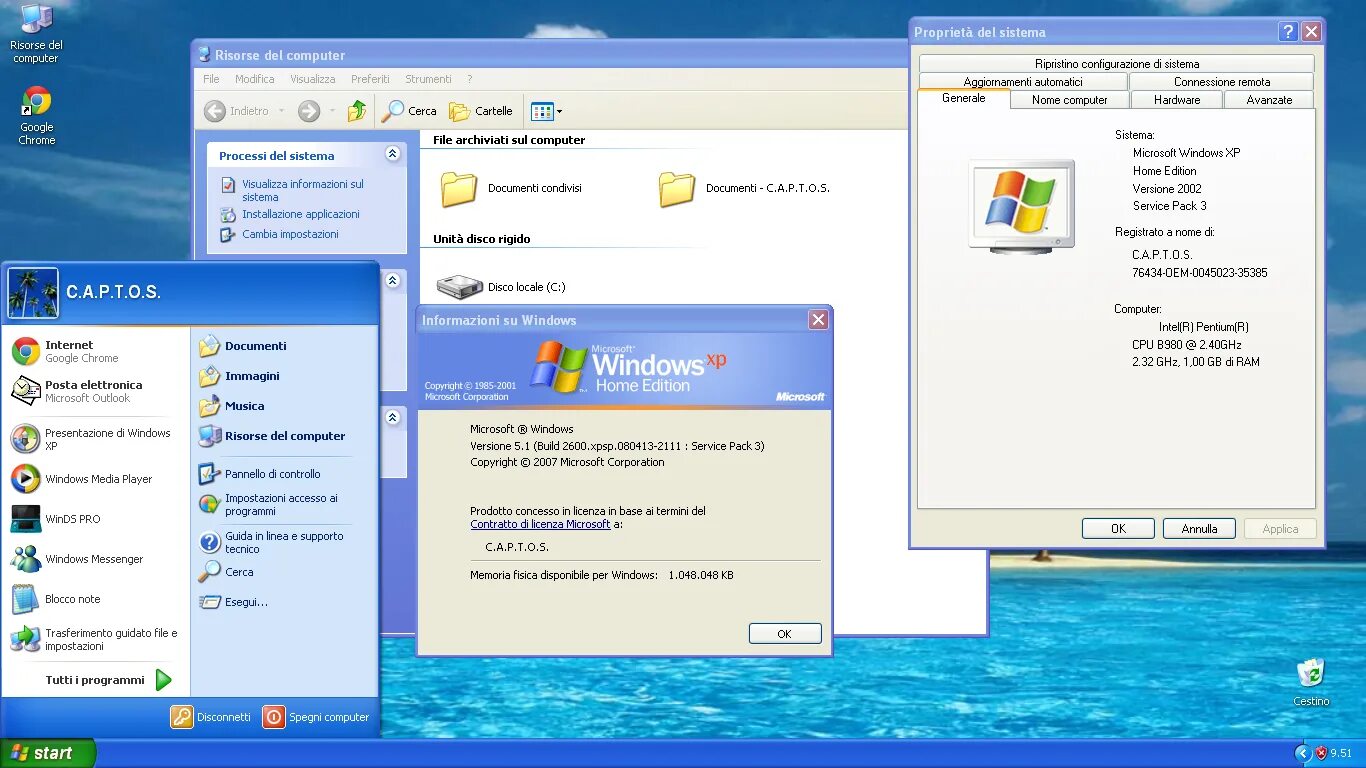Switch to Connessione remota tab
This screenshot has height=768, width=1366.
click(x=1222, y=82)
